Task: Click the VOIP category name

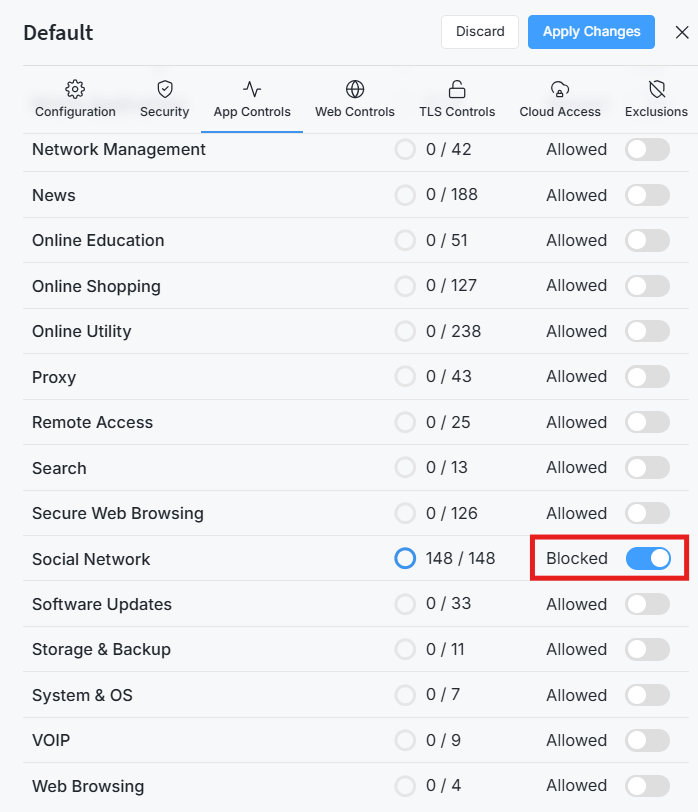Action: 51,740
